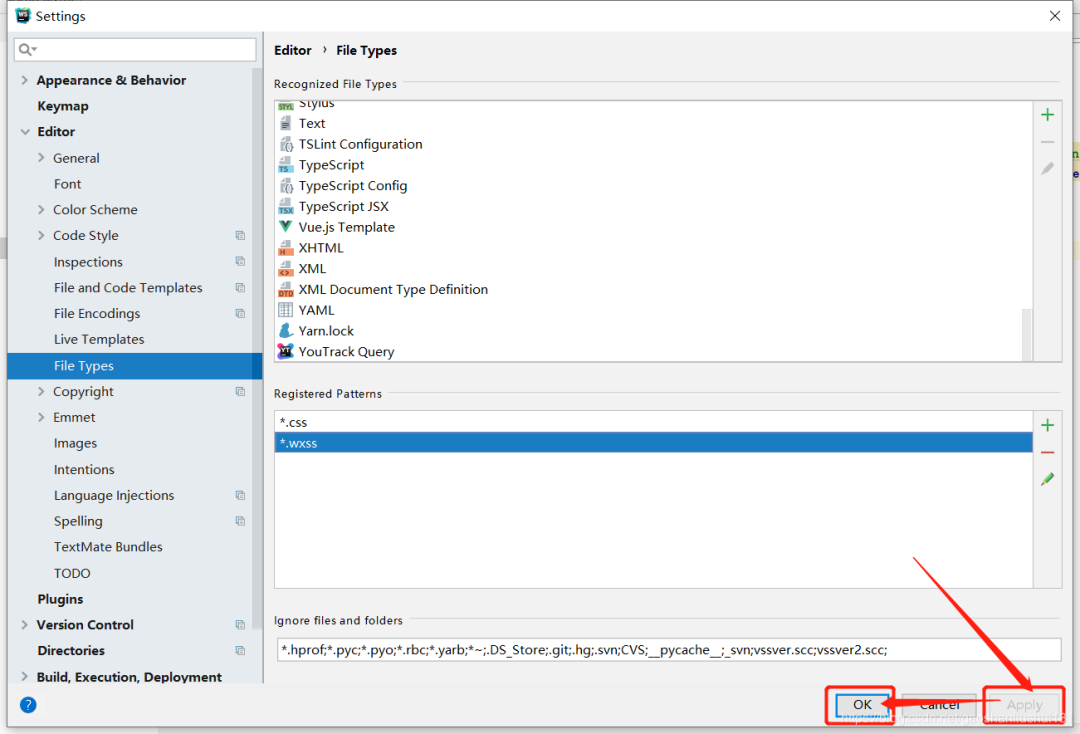
Task: Open the settings help icon
Action: click(x=28, y=704)
